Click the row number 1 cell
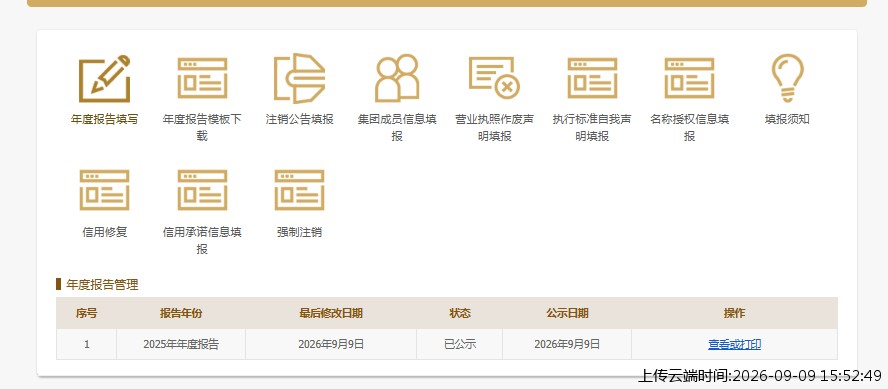 point(87,344)
